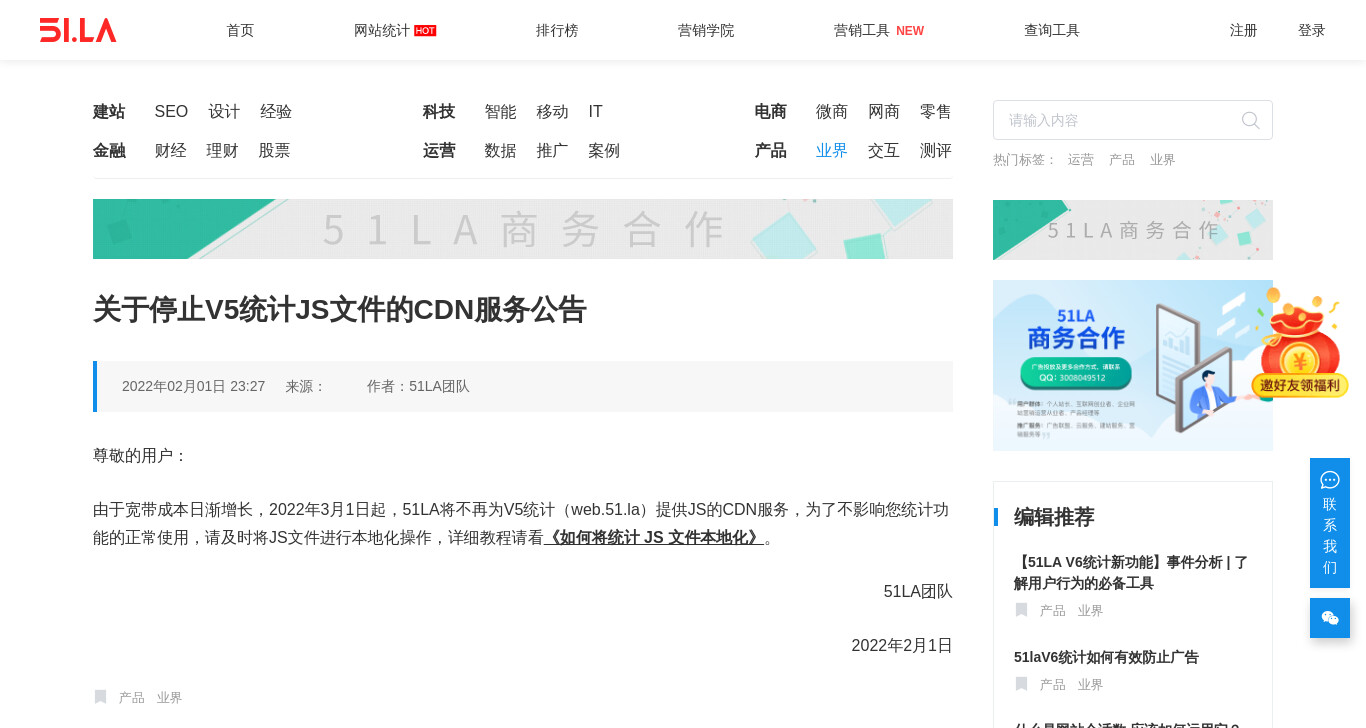Image resolution: width=1366 pixels, height=728 pixels.
Task: Select the 交互 category
Action: point(884,151)
